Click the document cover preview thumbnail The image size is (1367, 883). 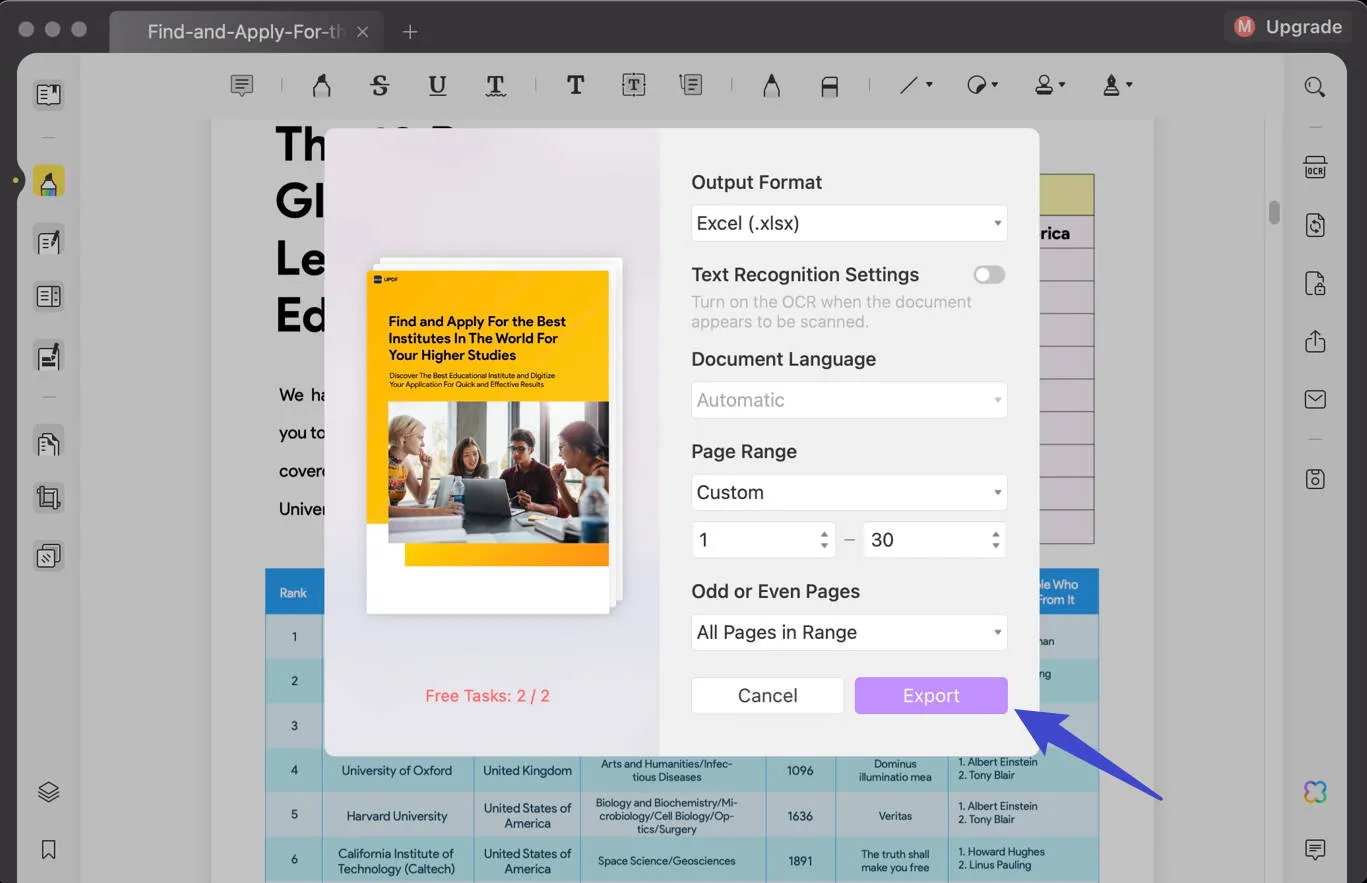[x=489, y=441]
